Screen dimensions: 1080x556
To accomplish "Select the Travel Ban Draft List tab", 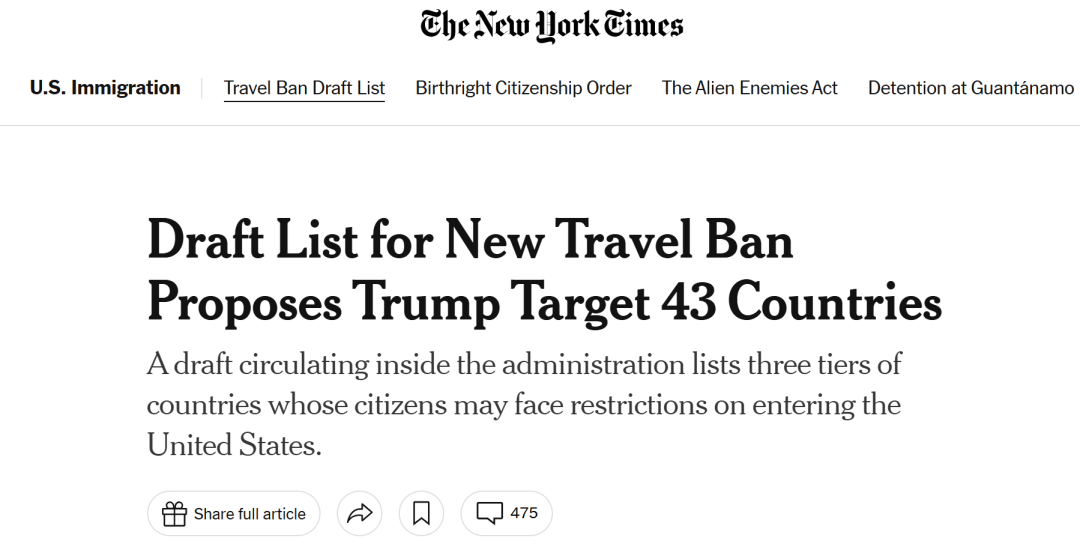I will (x=304, y=88).
